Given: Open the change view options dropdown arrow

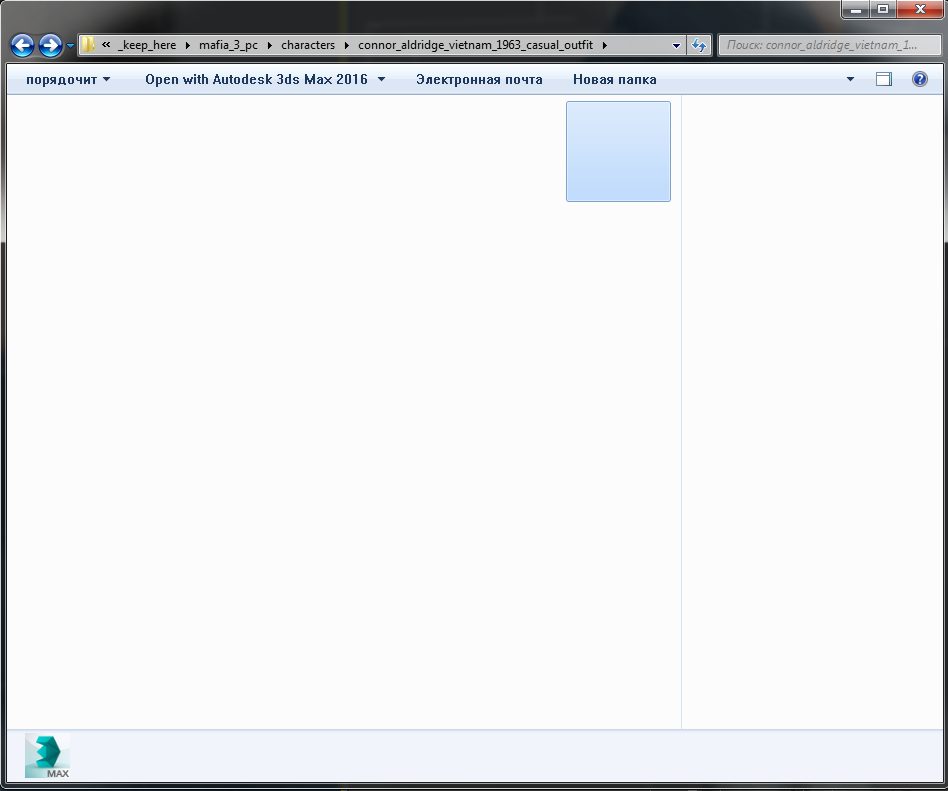Looking at the screenshot, I should 850,79.
